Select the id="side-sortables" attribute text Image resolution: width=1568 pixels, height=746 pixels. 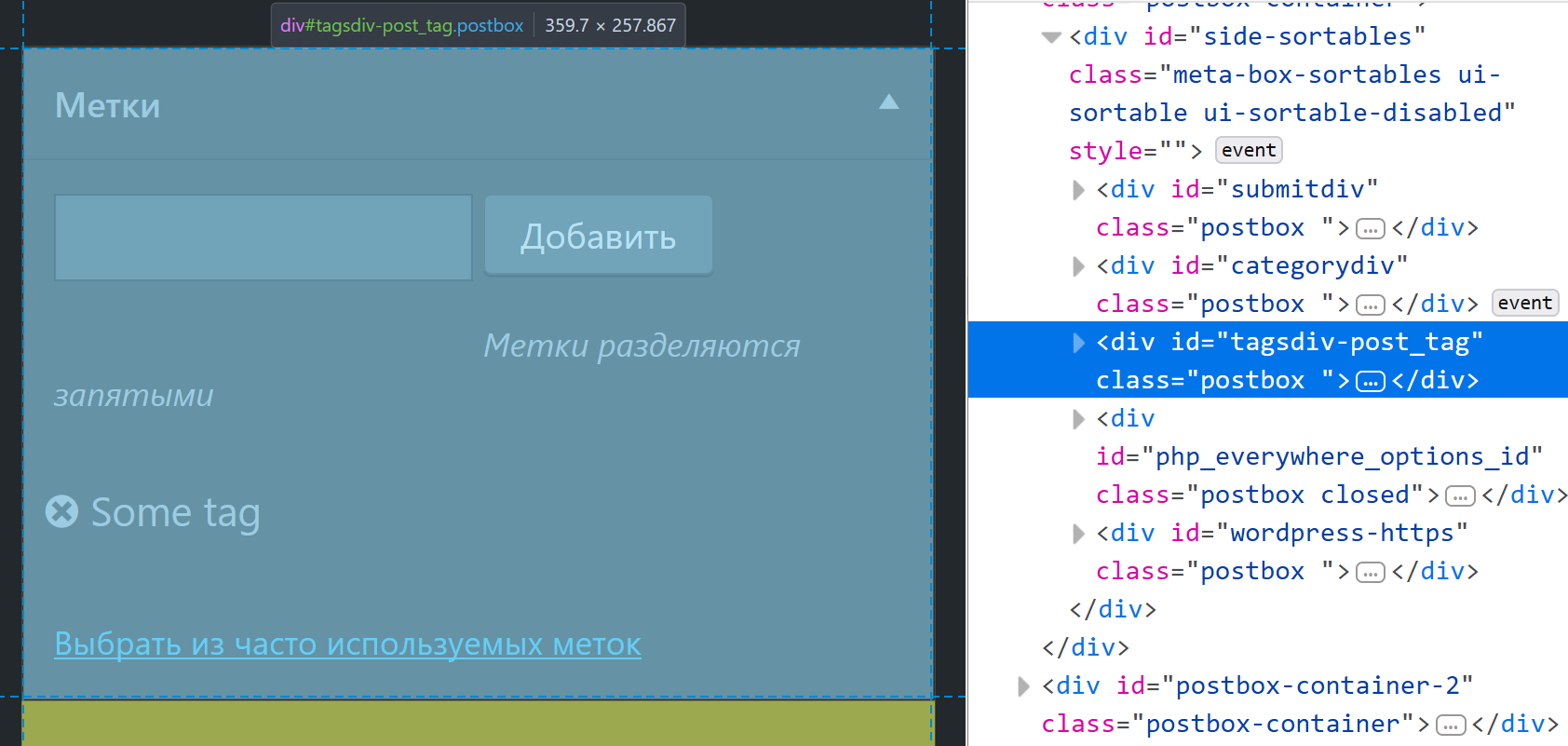[1284, 36]
